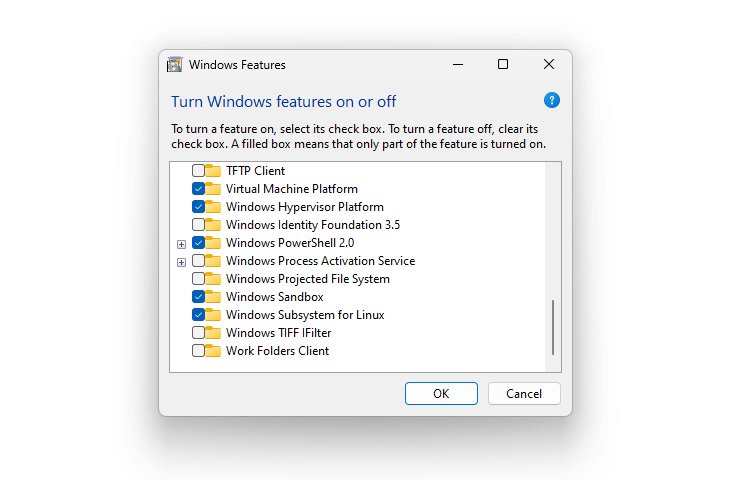Select Windows Subsystem for Linux label
Image resolution: width=733 pixels, height=480 pixels.
click(x=305, y=315)
